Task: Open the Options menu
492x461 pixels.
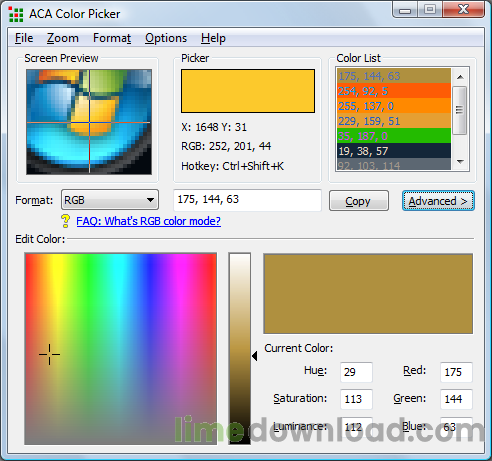Action: pyautogui.click(x=166, y=38)
